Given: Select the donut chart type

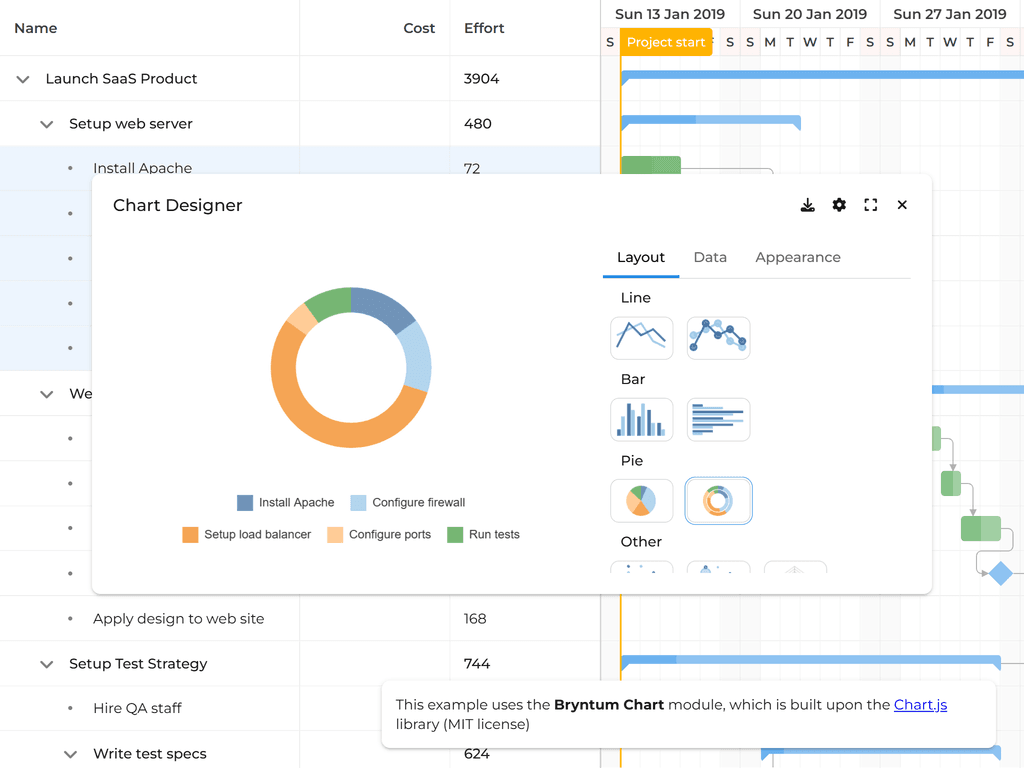Looking at the screenshot, I should (718, 501).
